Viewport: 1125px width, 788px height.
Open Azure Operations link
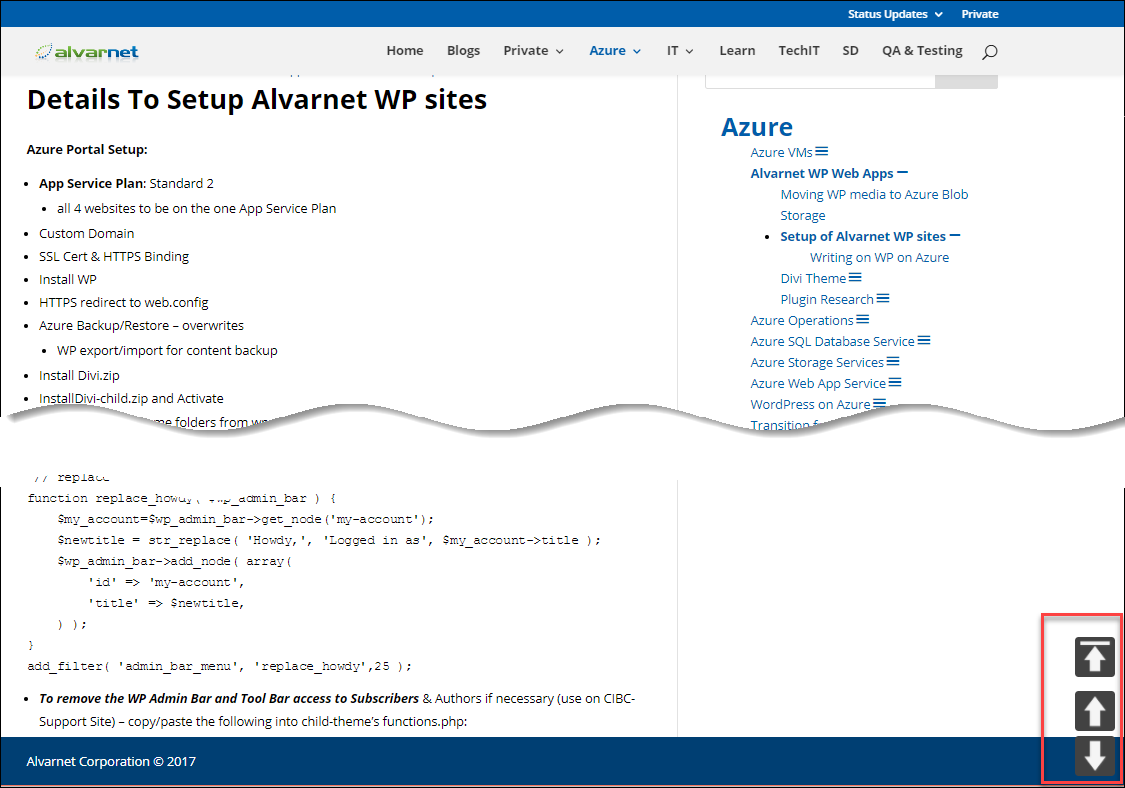[801, 320]
